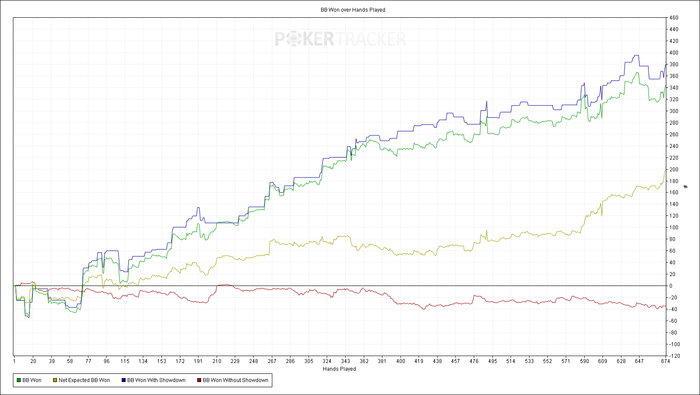Click the y-axis tick value 0
Viewport: 700px width, 395px height.
671,286
